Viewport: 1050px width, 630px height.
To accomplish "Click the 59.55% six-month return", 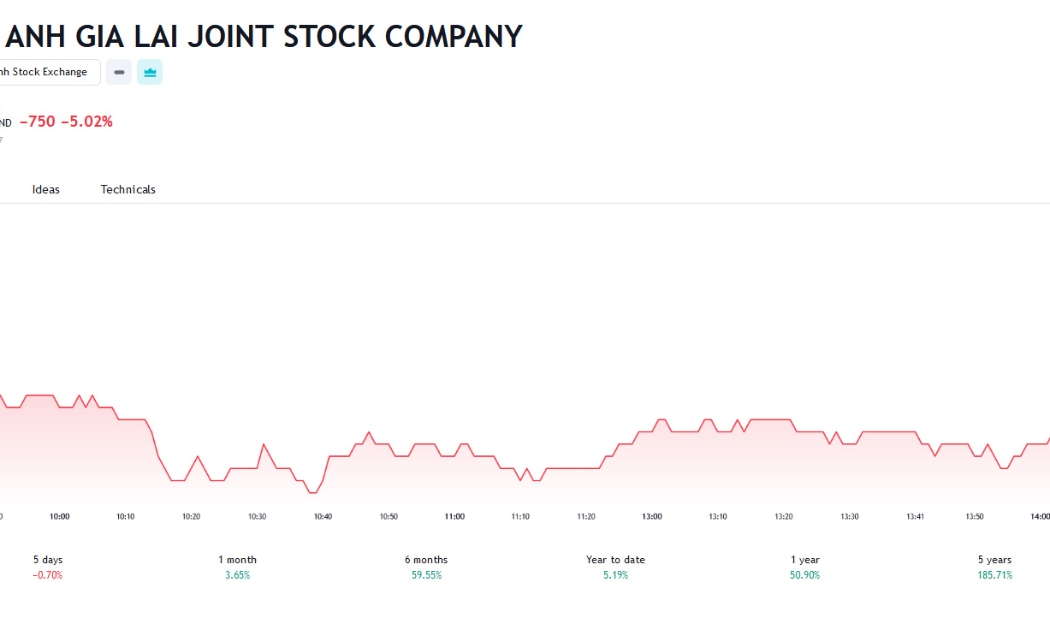I will (x=427, y=575).
